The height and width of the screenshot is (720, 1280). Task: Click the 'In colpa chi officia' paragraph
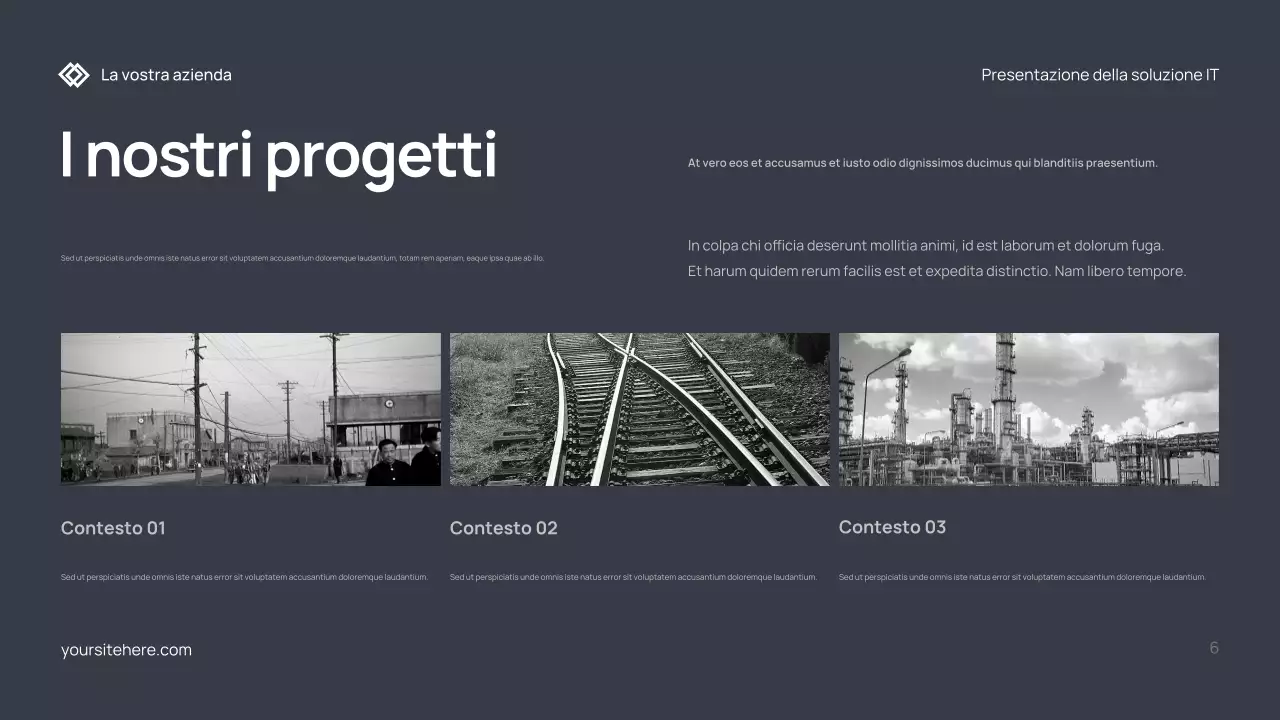(x=925, y=245)
